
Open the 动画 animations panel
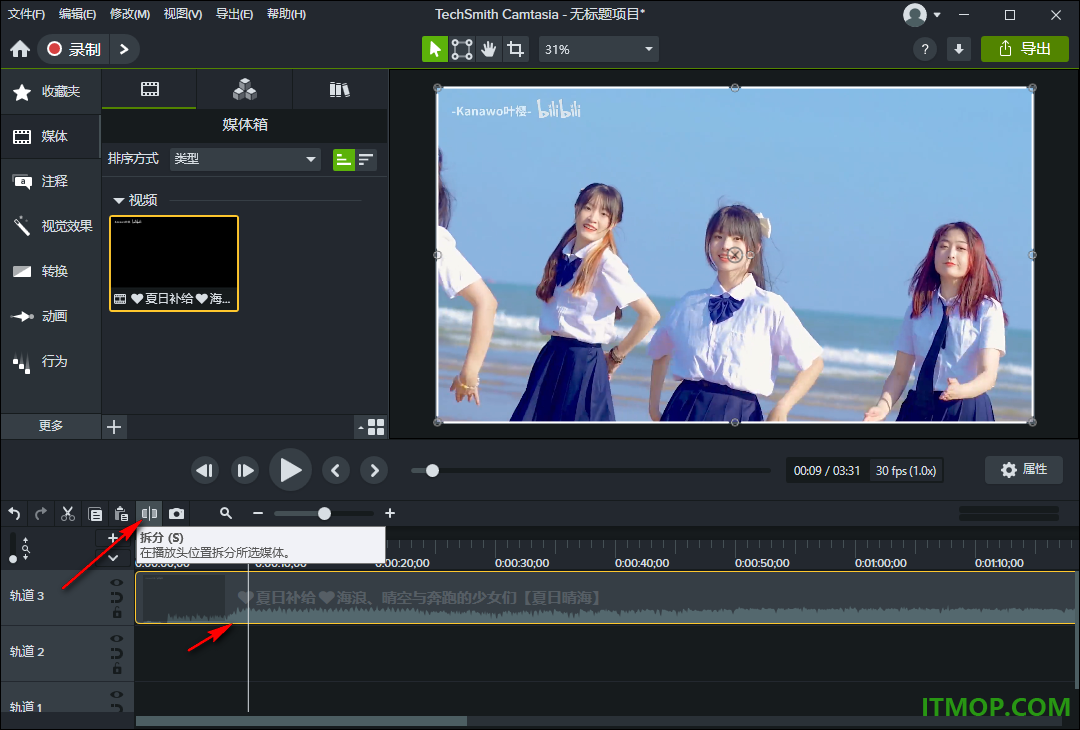[51, 316]
